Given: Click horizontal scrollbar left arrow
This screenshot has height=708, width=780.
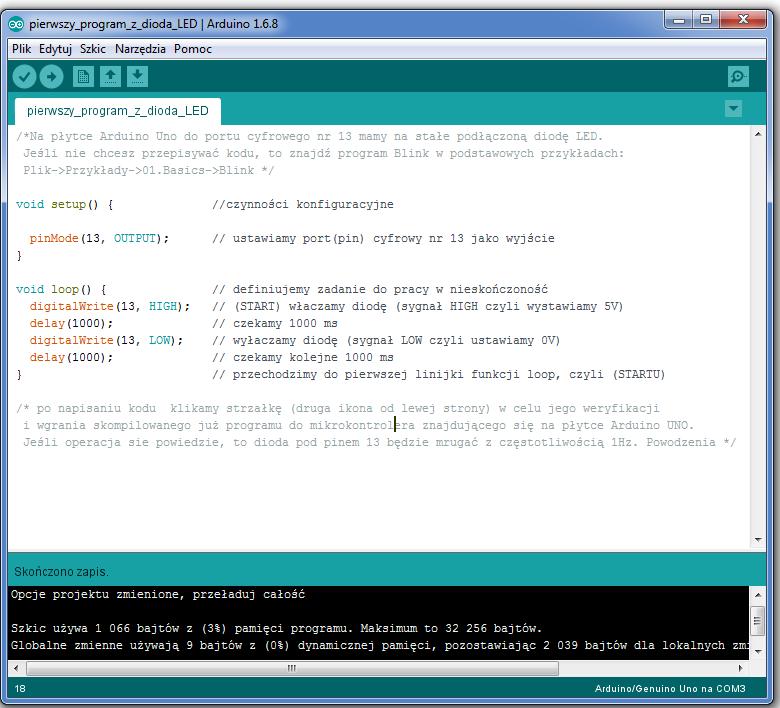Looking at the screenshot, I should click(x=16, y=668).
